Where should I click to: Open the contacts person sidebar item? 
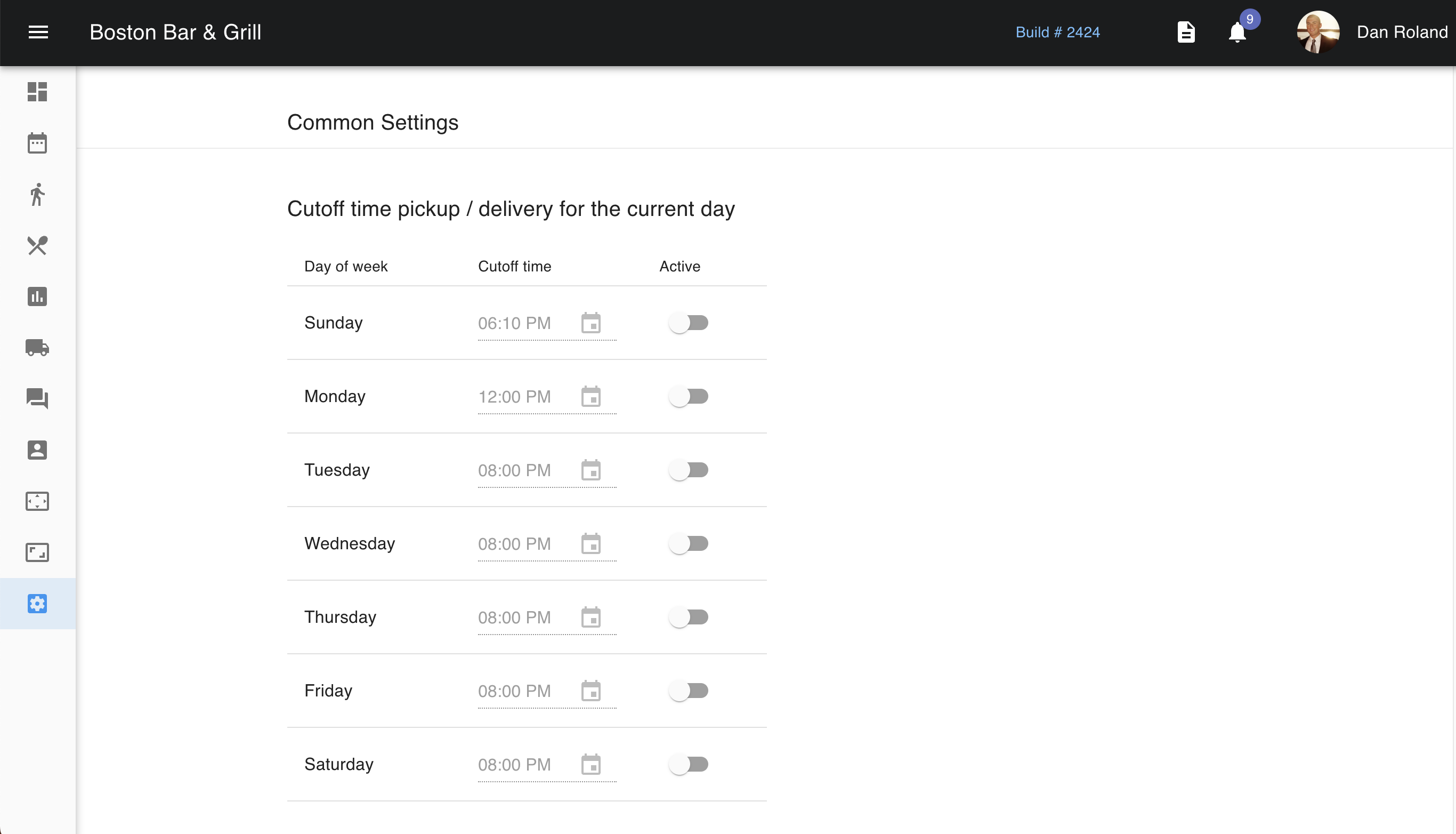(37, 450)
